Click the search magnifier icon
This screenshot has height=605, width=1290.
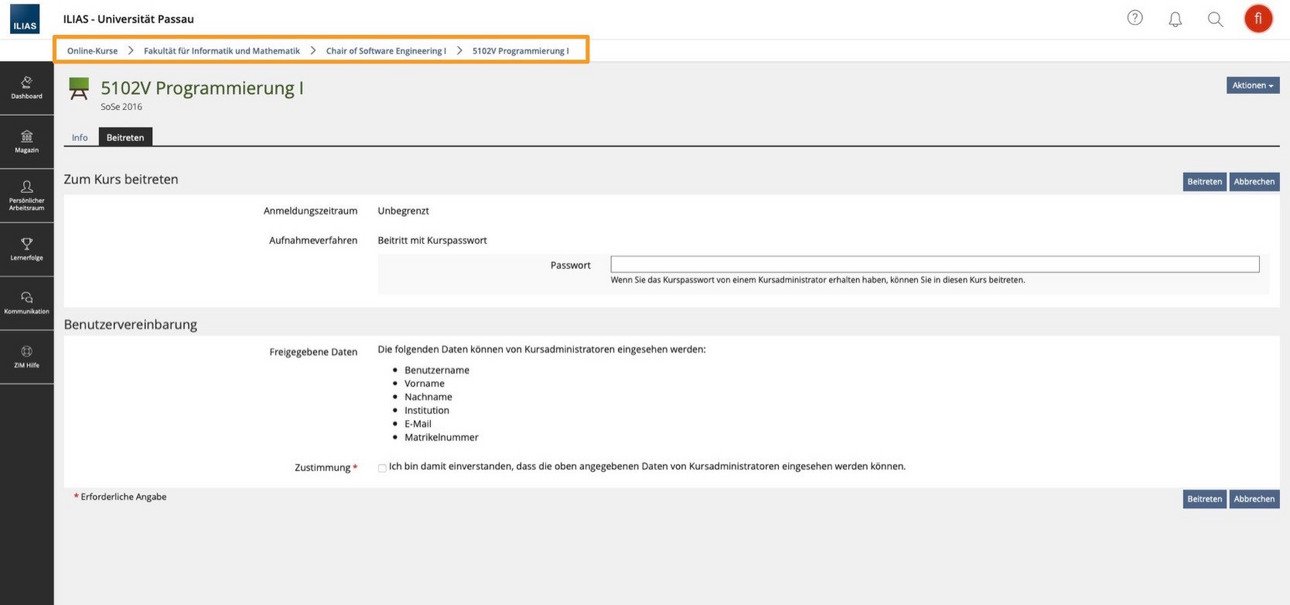click(x=1215, y=18)
